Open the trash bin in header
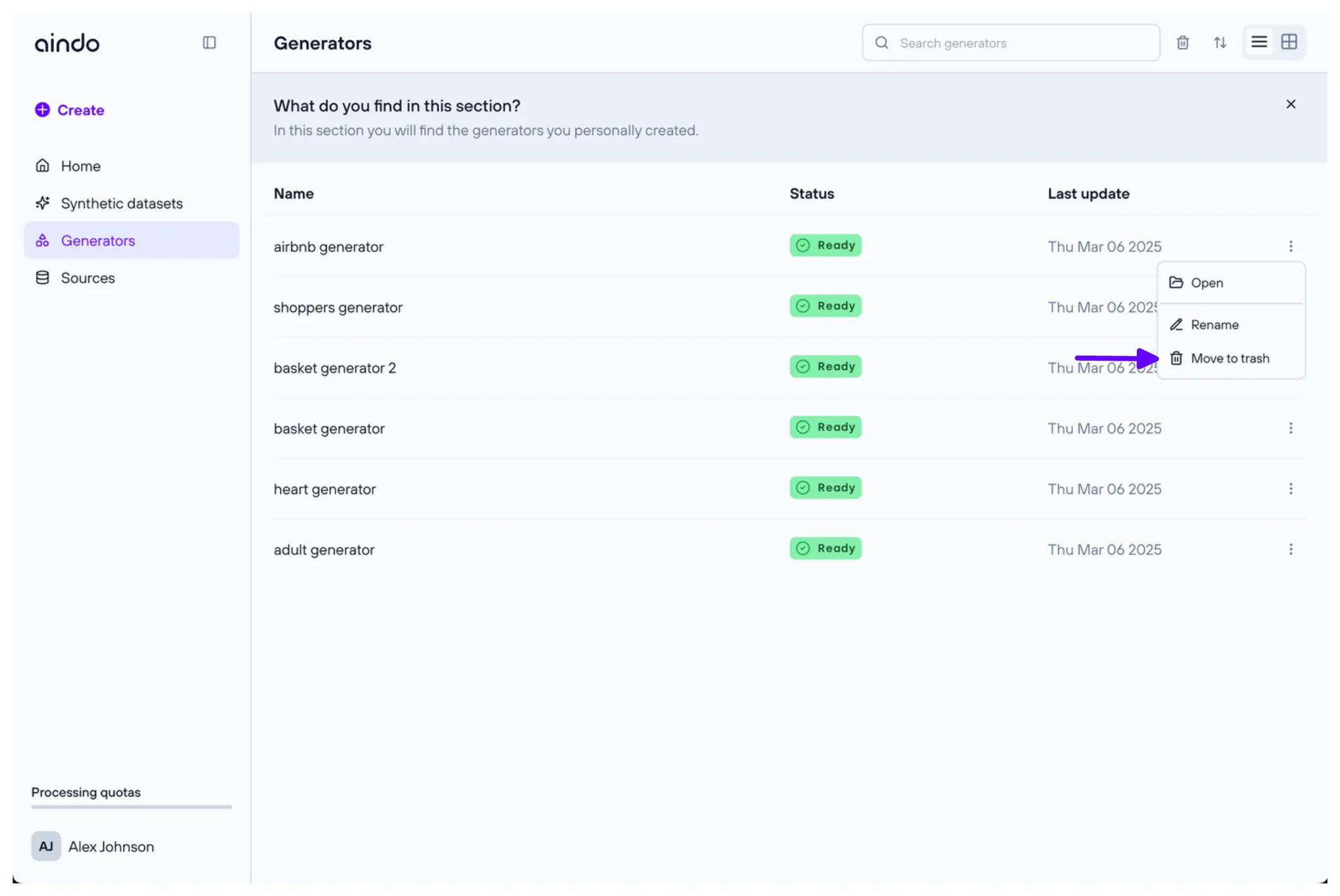 pyautogui.click(x=1182, y=42)
